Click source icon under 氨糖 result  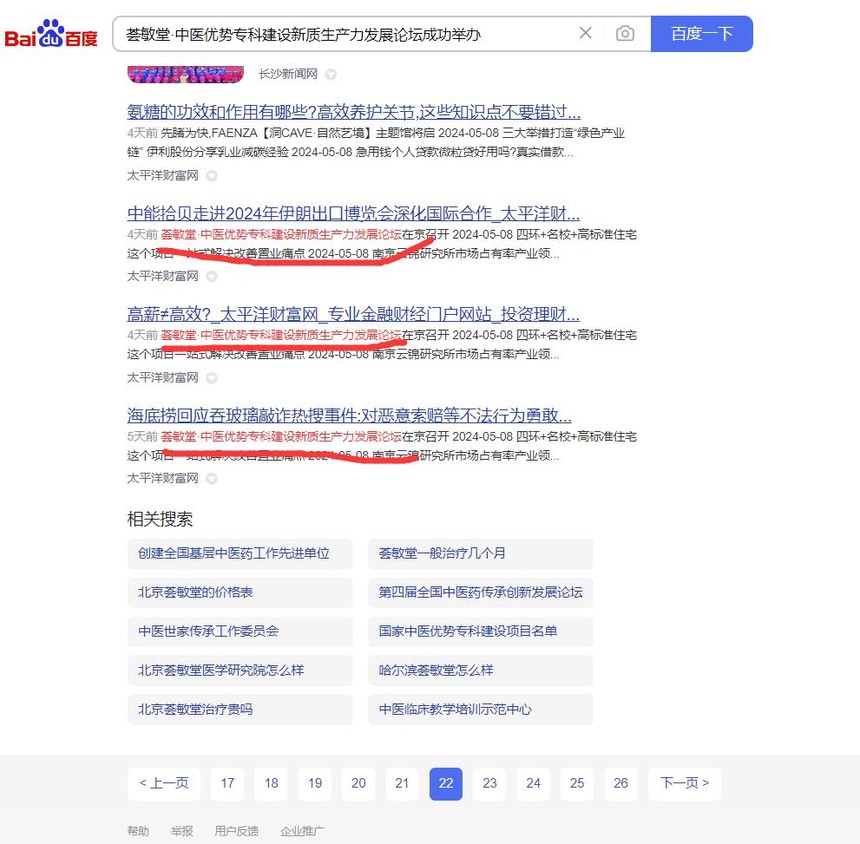(211, 175)
